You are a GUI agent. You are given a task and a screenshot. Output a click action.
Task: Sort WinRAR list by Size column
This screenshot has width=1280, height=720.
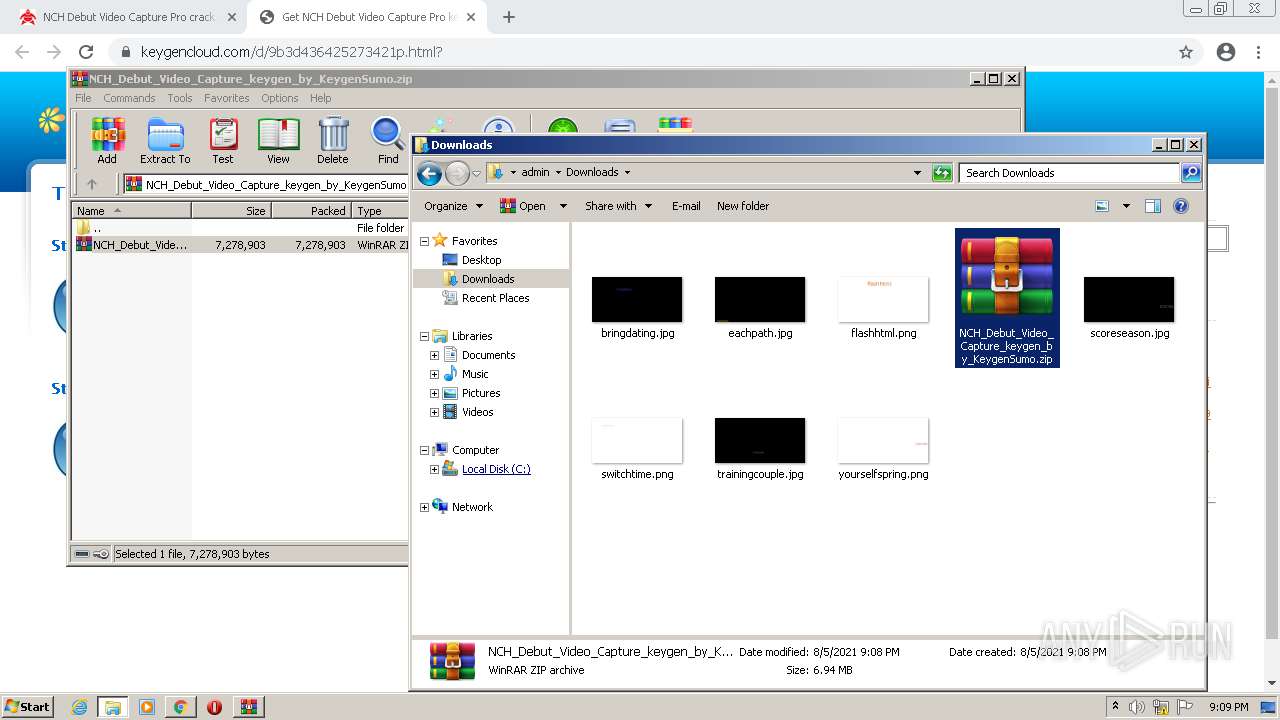[x=231, y=211]
